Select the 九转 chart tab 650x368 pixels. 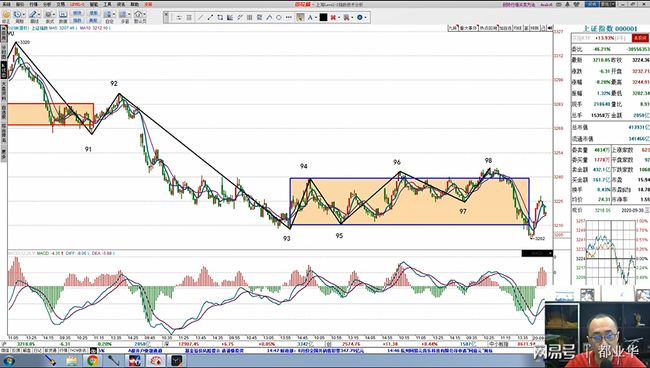point(453,28)
